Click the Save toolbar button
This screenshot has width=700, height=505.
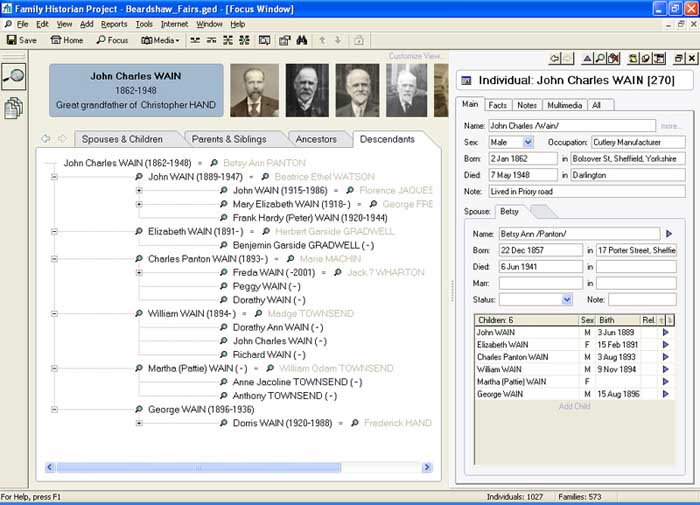(21, 40)
